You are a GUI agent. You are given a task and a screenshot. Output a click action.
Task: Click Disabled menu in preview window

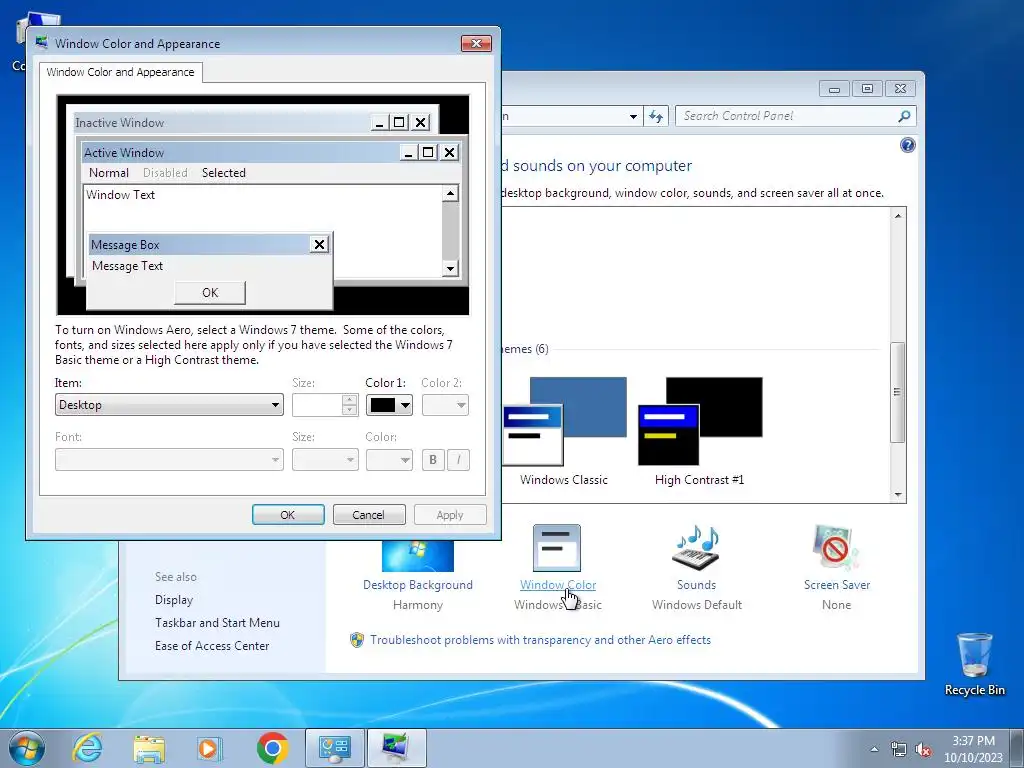pos(165,172)
